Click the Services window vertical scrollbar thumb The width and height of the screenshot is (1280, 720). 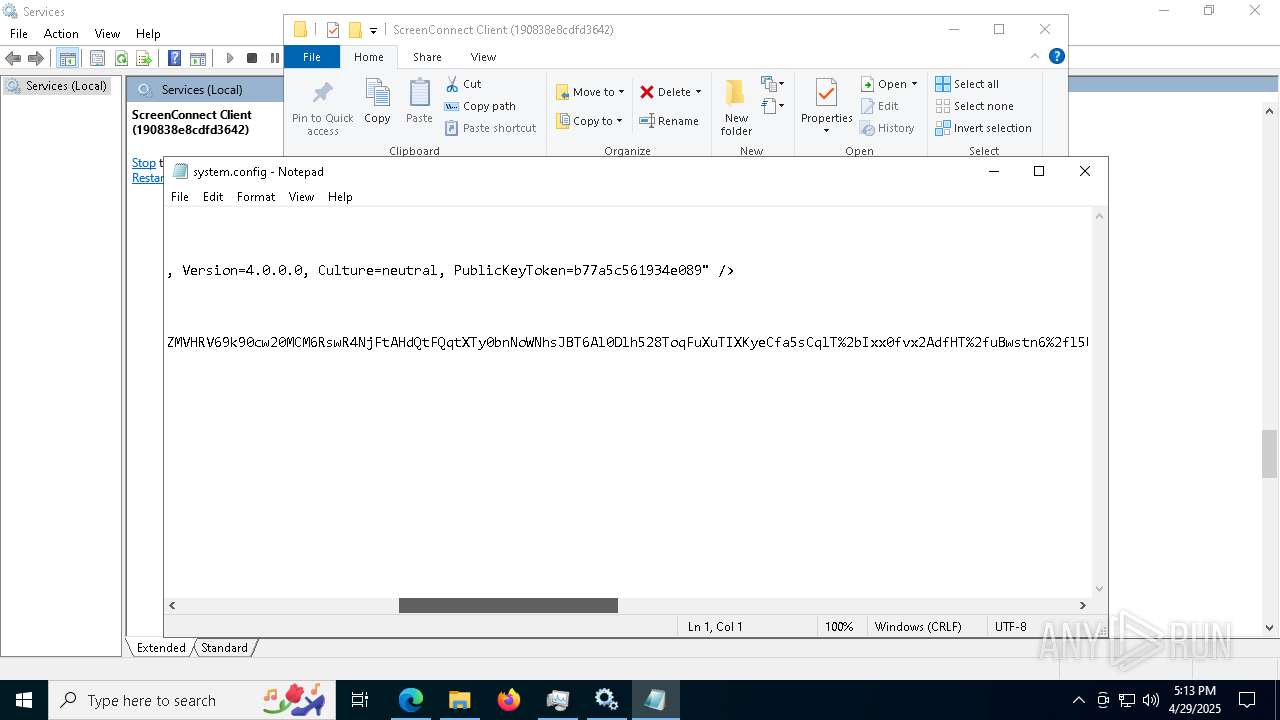click(1269, 455)
